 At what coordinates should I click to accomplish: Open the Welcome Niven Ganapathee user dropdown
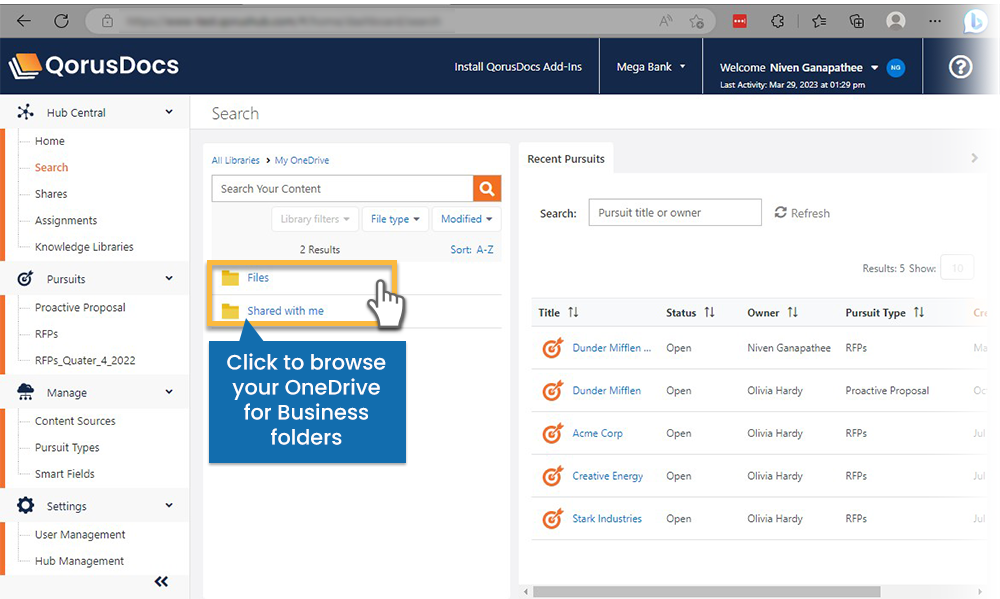798,68
